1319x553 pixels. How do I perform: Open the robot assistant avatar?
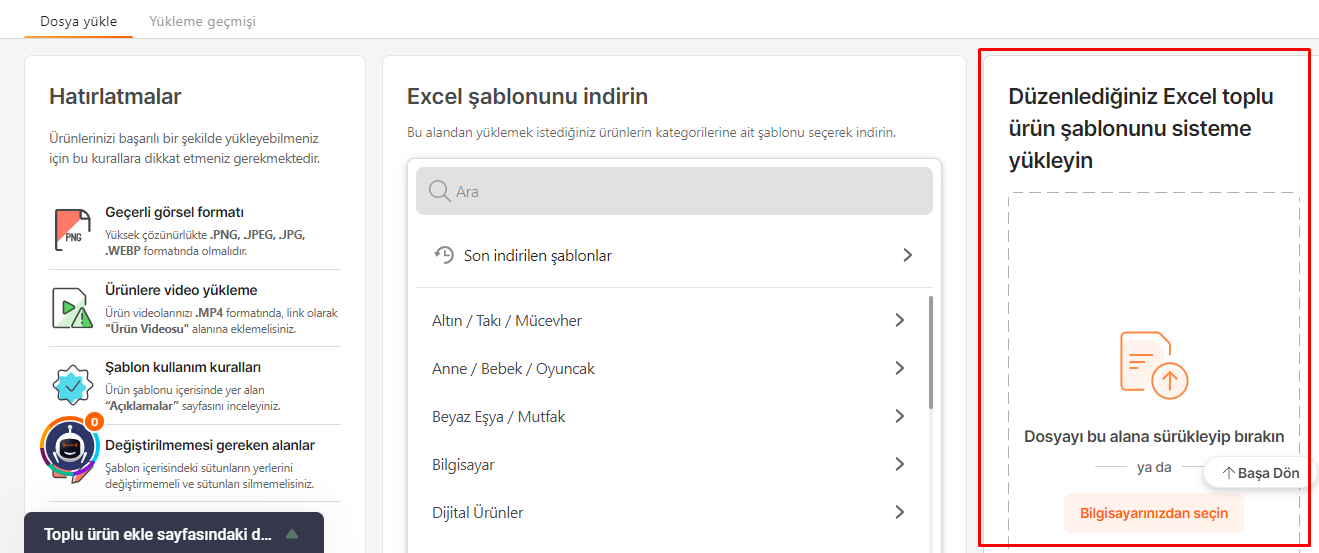tap(69, 447)
